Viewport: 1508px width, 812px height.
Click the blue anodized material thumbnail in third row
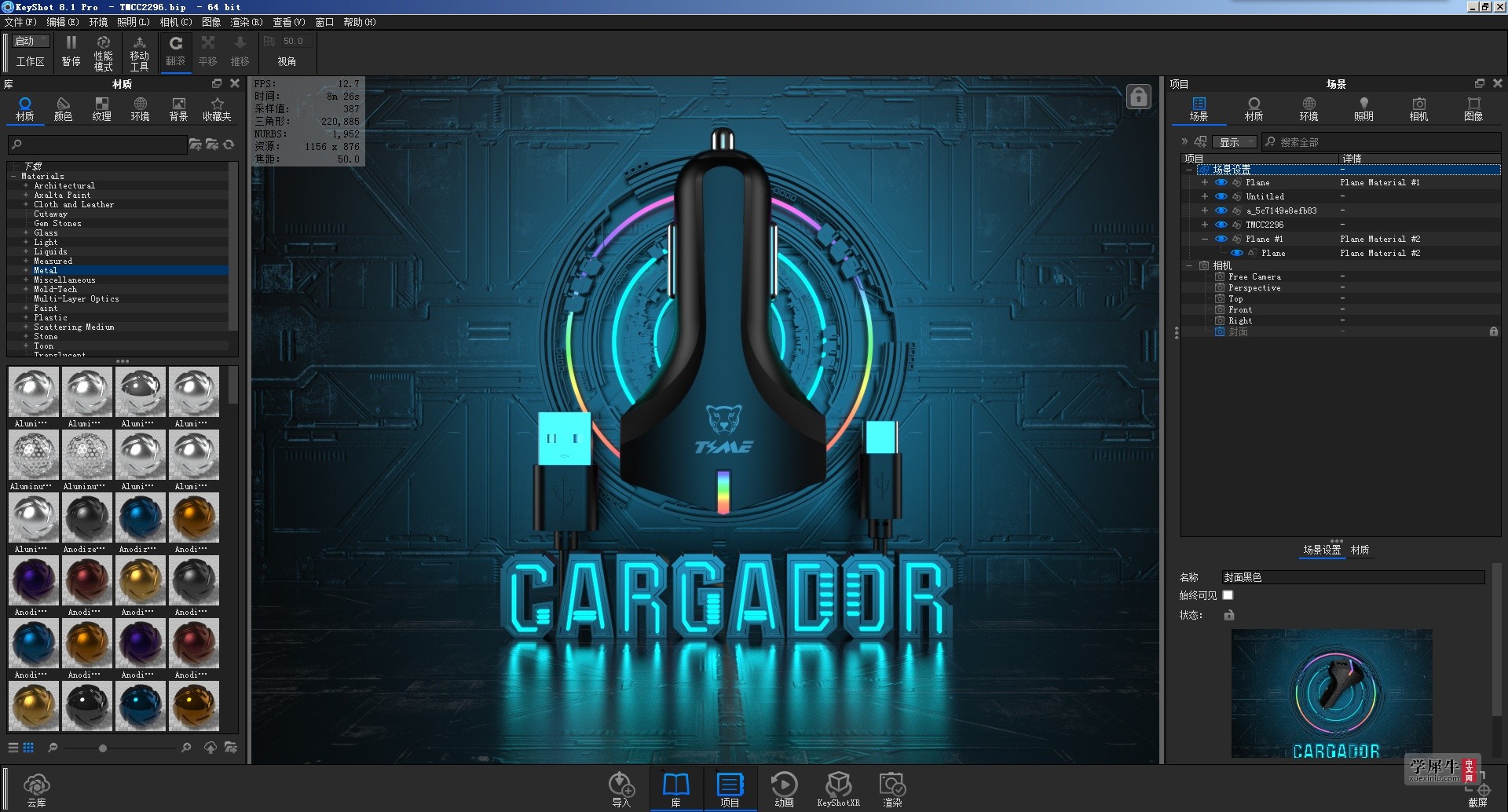click(141, 518)
